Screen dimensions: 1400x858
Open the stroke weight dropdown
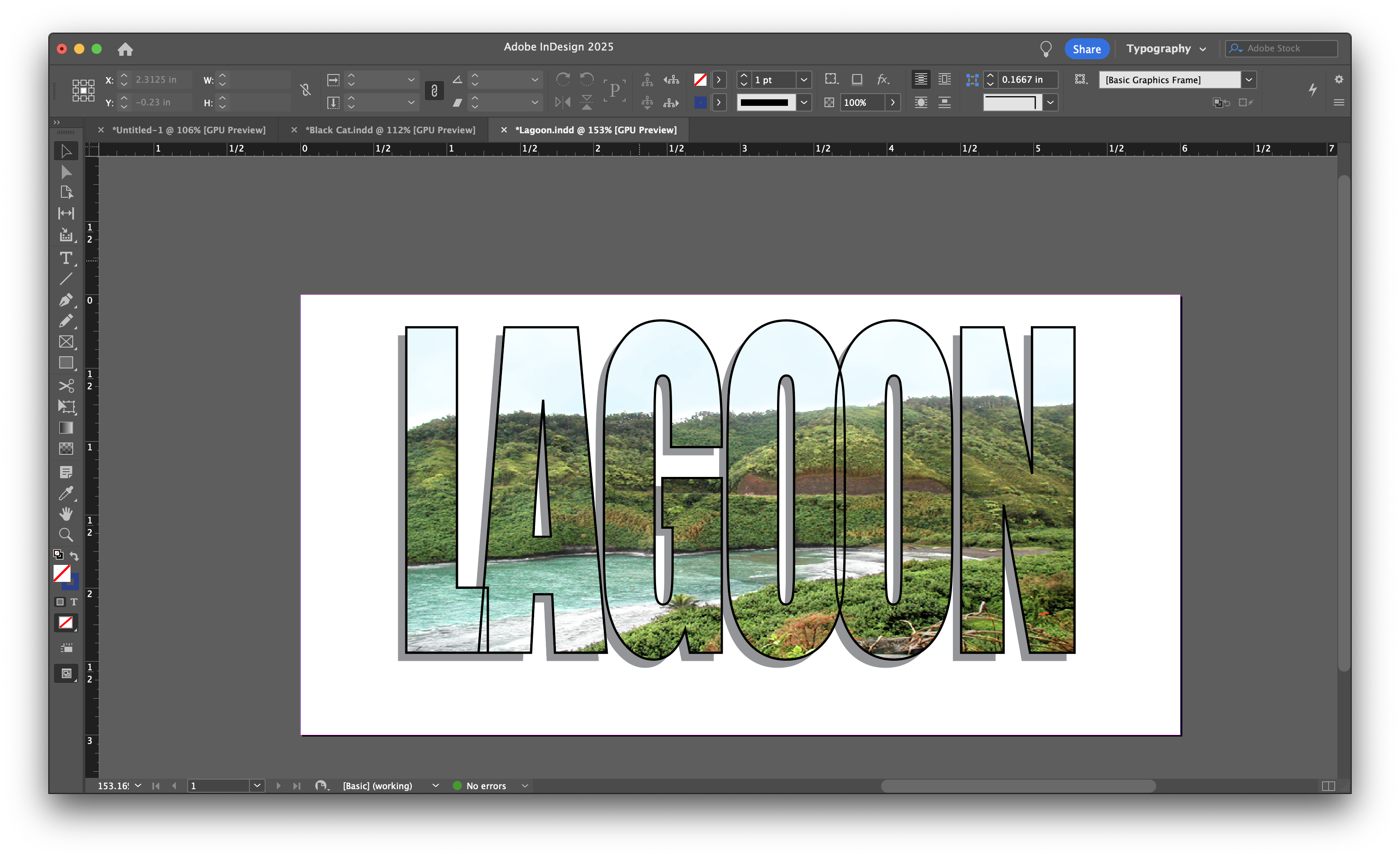[x=804, y=80]
